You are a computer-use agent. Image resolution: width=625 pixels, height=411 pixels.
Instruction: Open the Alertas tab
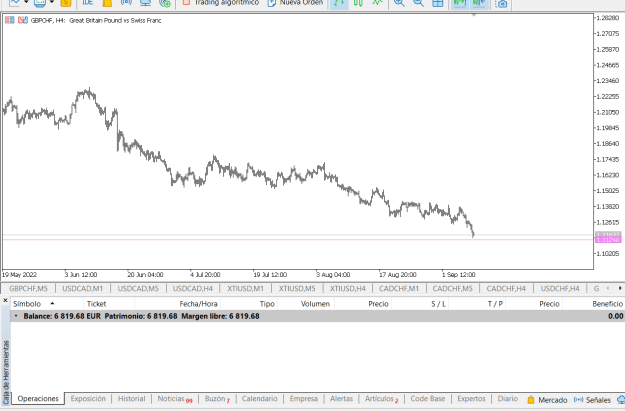[x=341, y=399]
